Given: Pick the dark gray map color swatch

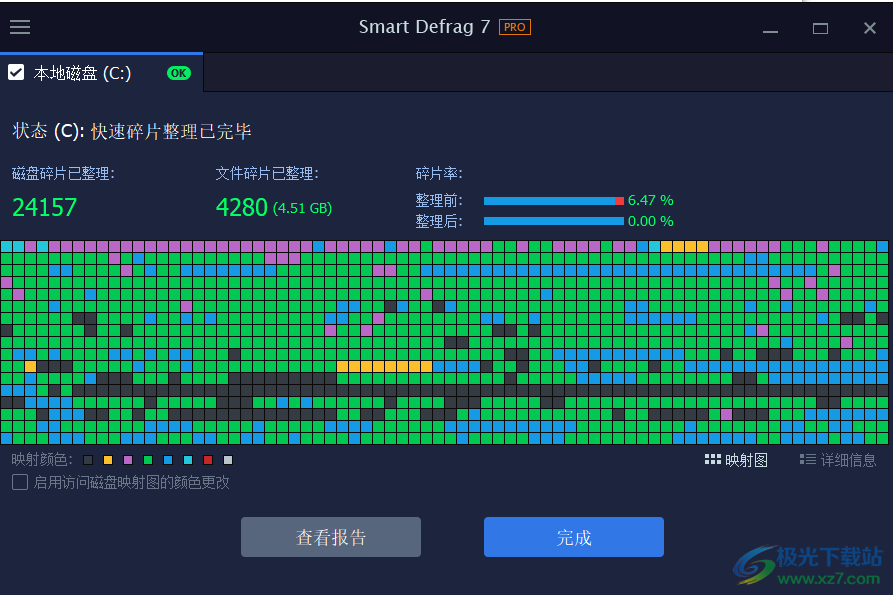Looking at the screenshot, I should point(88,460).
